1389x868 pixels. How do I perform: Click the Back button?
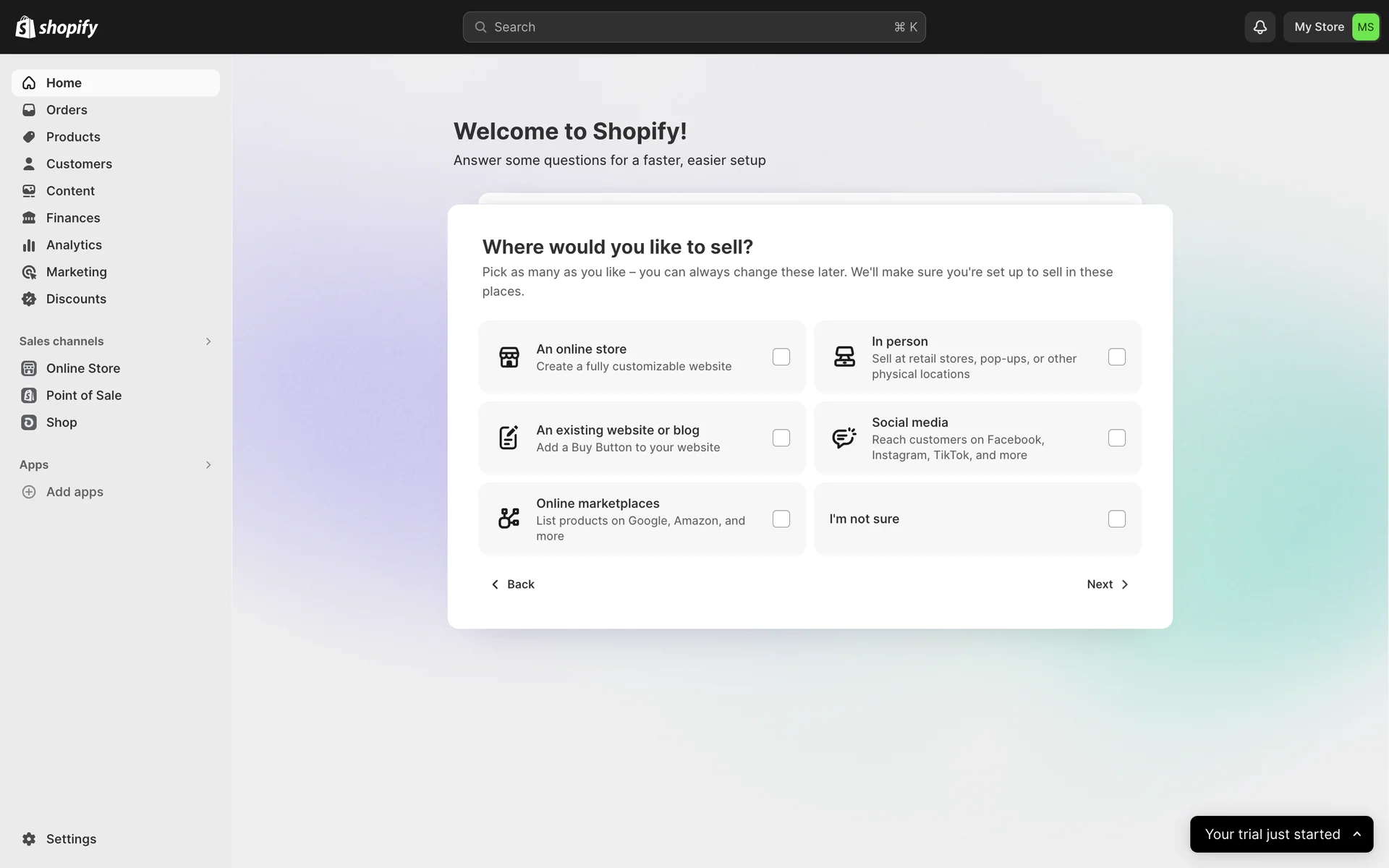point(513,584)
